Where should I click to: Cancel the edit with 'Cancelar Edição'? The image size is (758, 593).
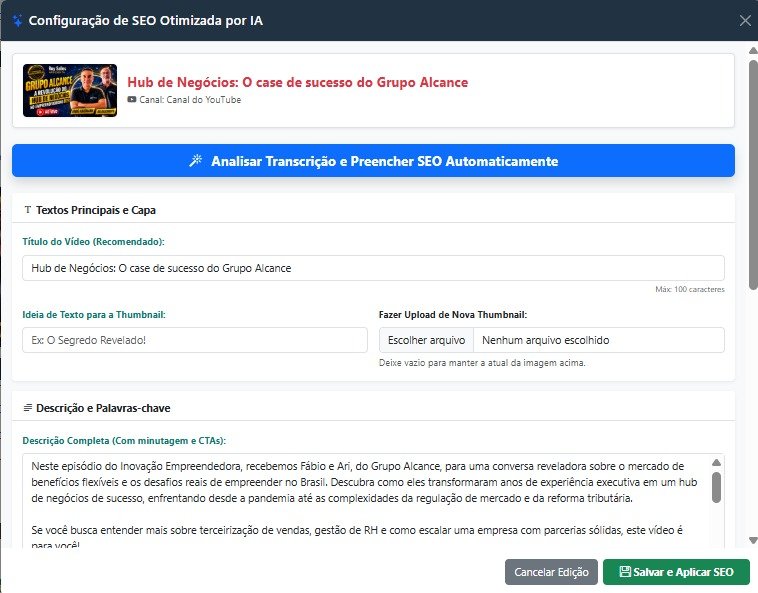coord(551,572)
